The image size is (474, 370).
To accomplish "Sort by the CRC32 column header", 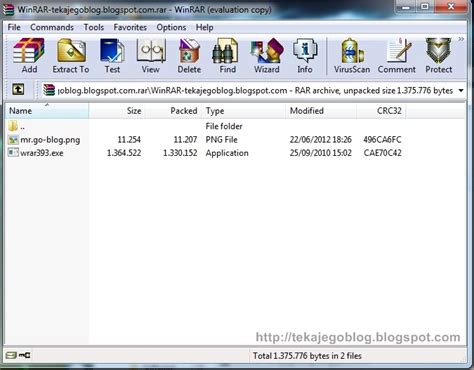I will point(381,111).
